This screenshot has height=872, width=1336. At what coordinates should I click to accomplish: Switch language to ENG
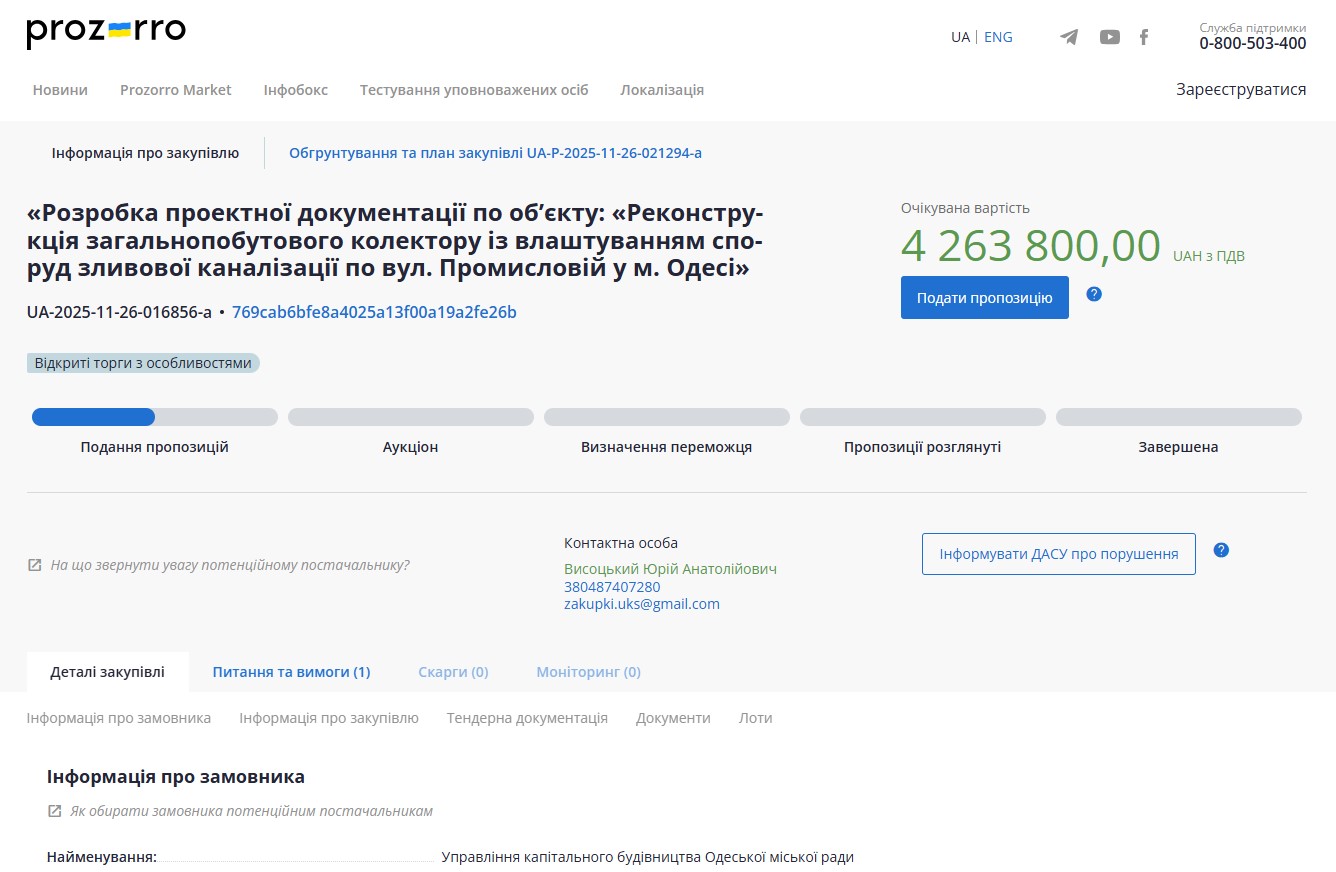(998, 37)
